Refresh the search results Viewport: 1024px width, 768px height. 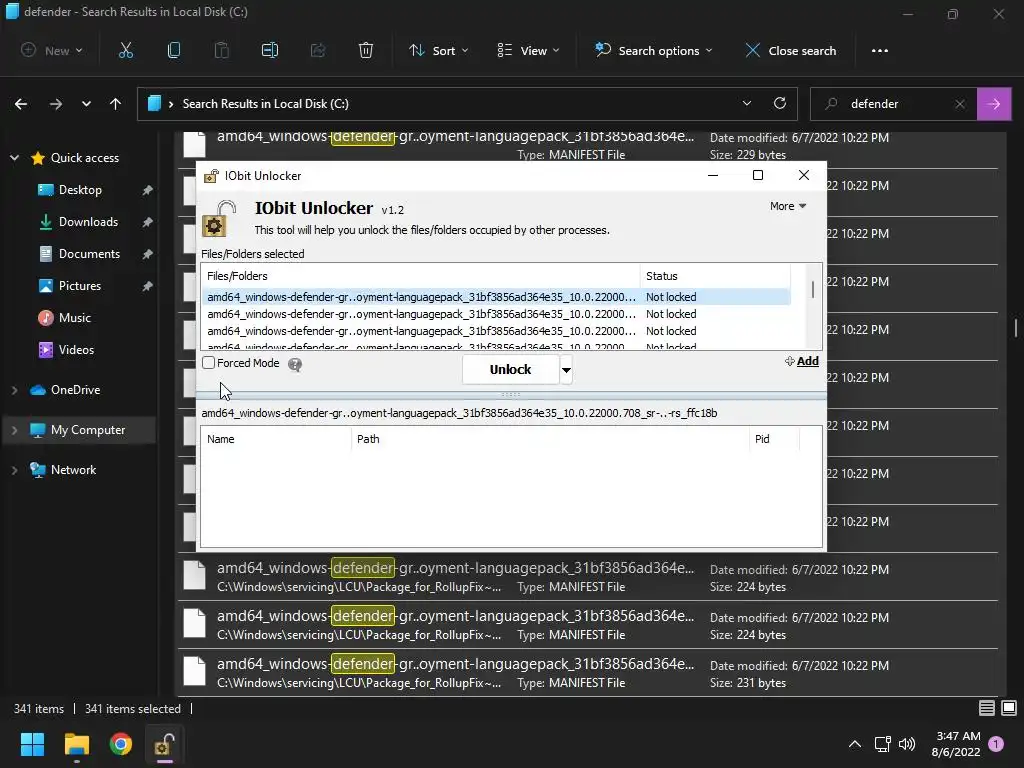tap(780, 103)
